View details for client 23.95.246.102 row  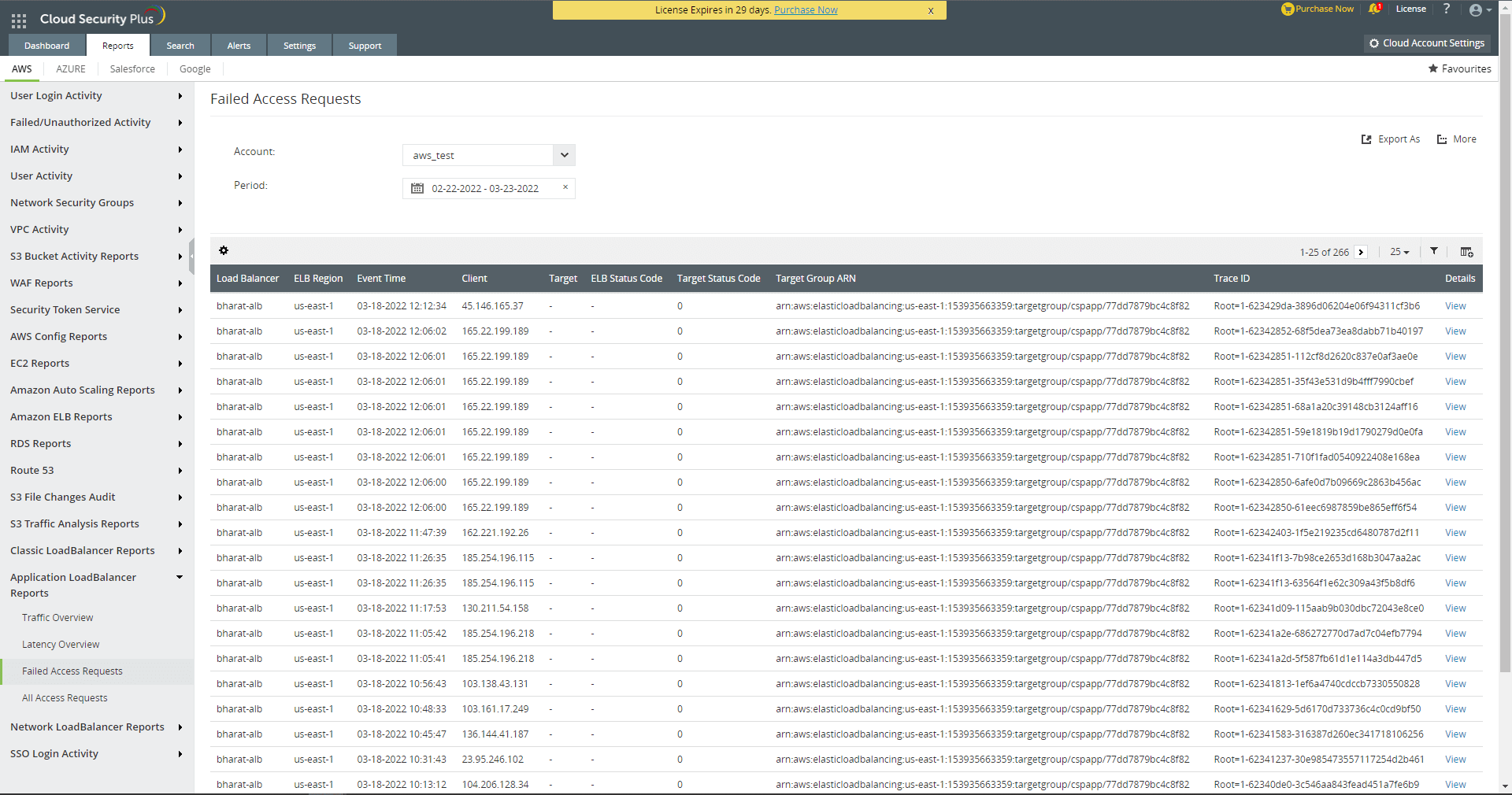coord(1455,760)
